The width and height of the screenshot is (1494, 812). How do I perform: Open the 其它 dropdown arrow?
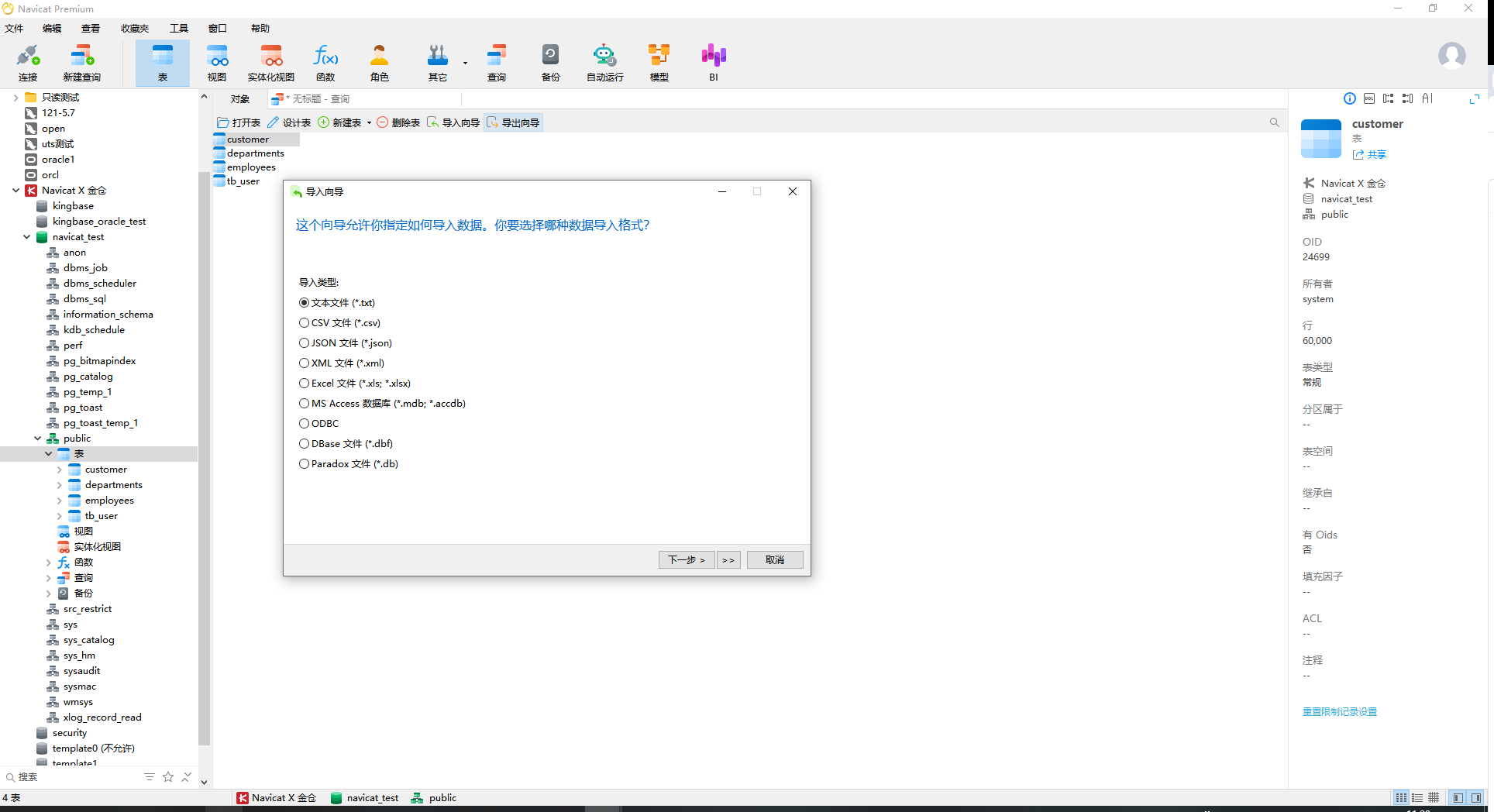465,63
